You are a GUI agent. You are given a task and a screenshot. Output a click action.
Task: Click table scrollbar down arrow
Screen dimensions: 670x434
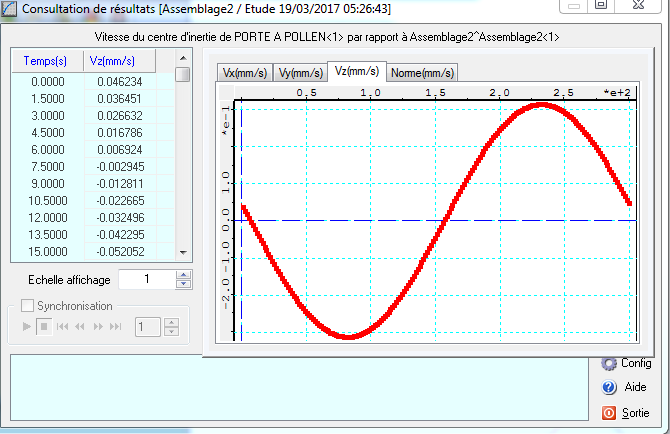183,253
